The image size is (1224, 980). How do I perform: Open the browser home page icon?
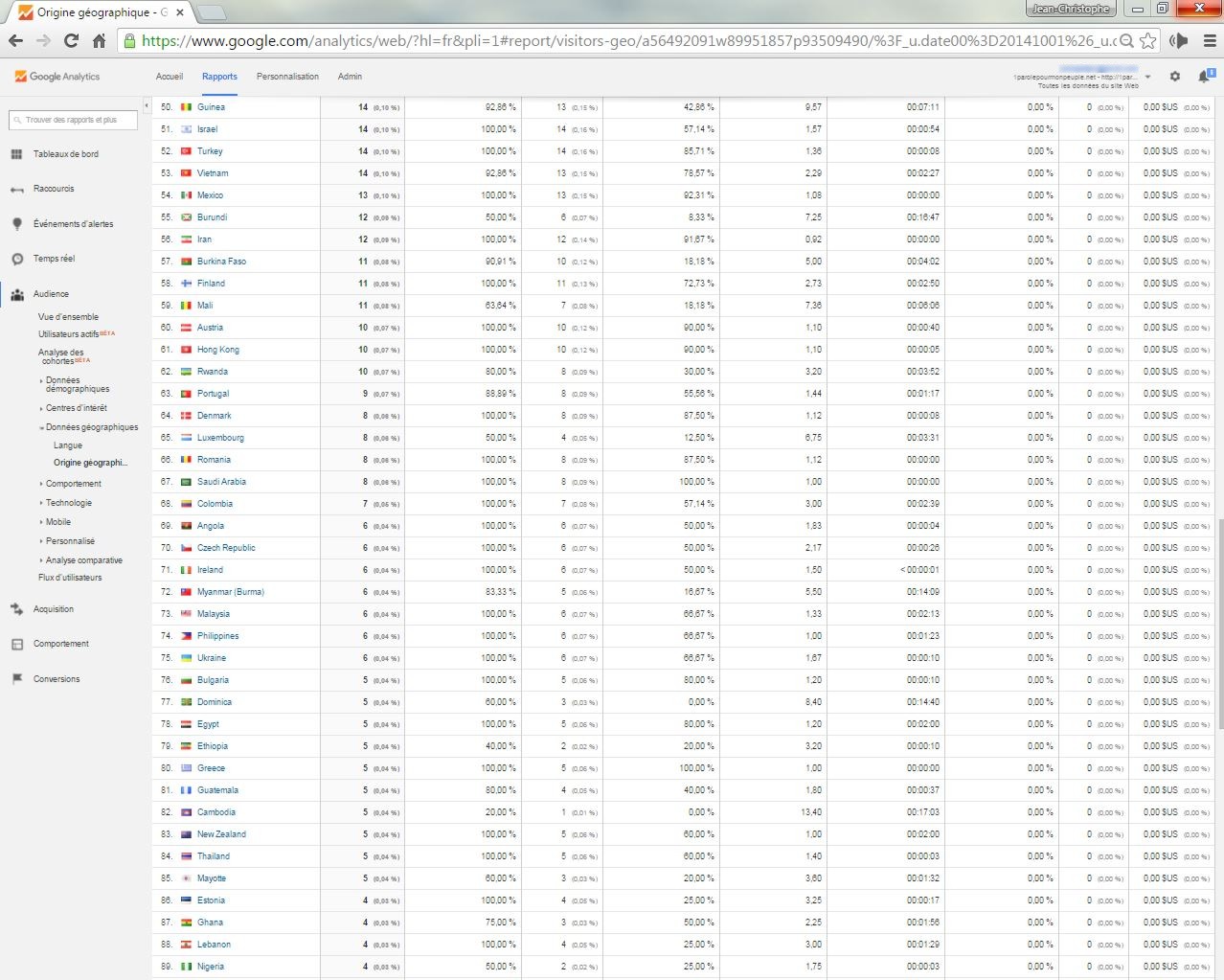click(x=99, y=40)
